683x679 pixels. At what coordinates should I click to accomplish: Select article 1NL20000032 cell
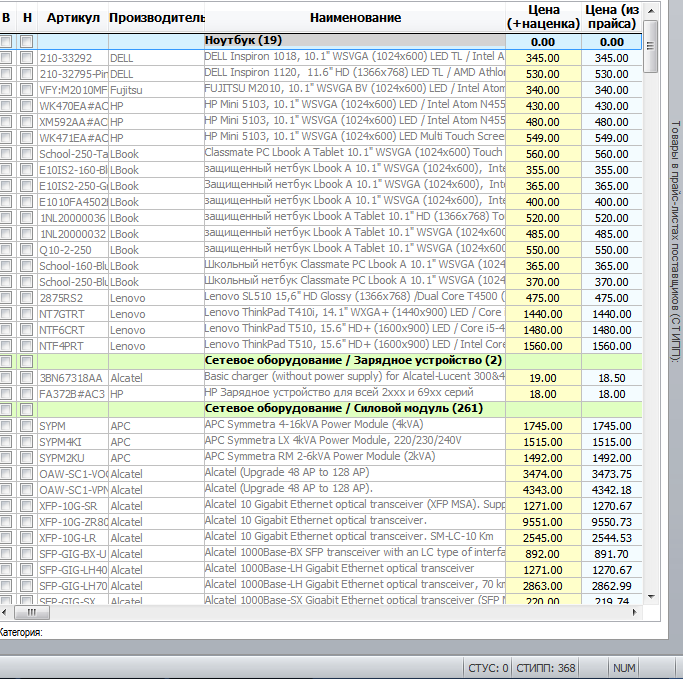coord(73,234)
